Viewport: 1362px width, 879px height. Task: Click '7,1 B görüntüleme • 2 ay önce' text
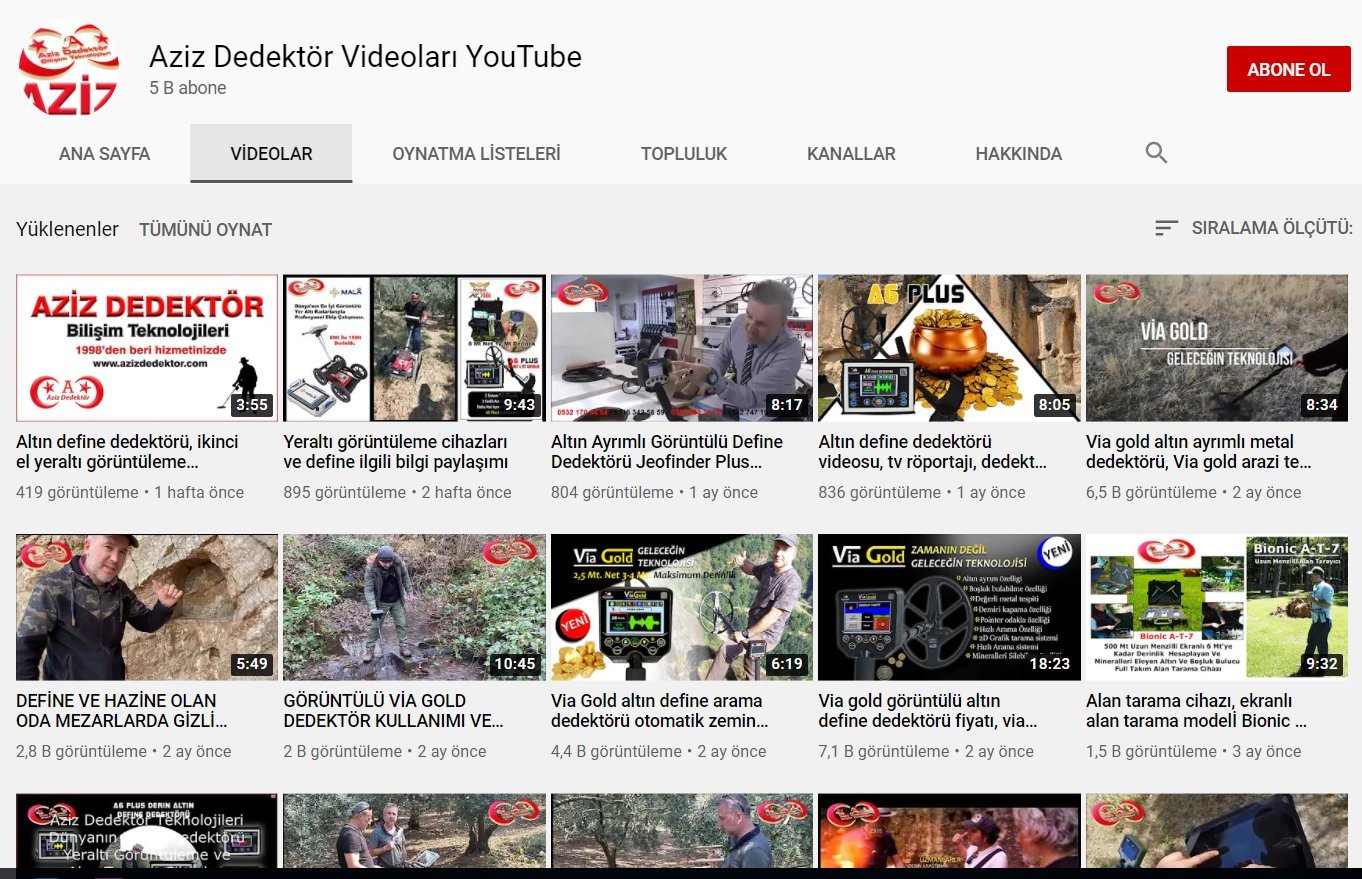tap(925, 752)
